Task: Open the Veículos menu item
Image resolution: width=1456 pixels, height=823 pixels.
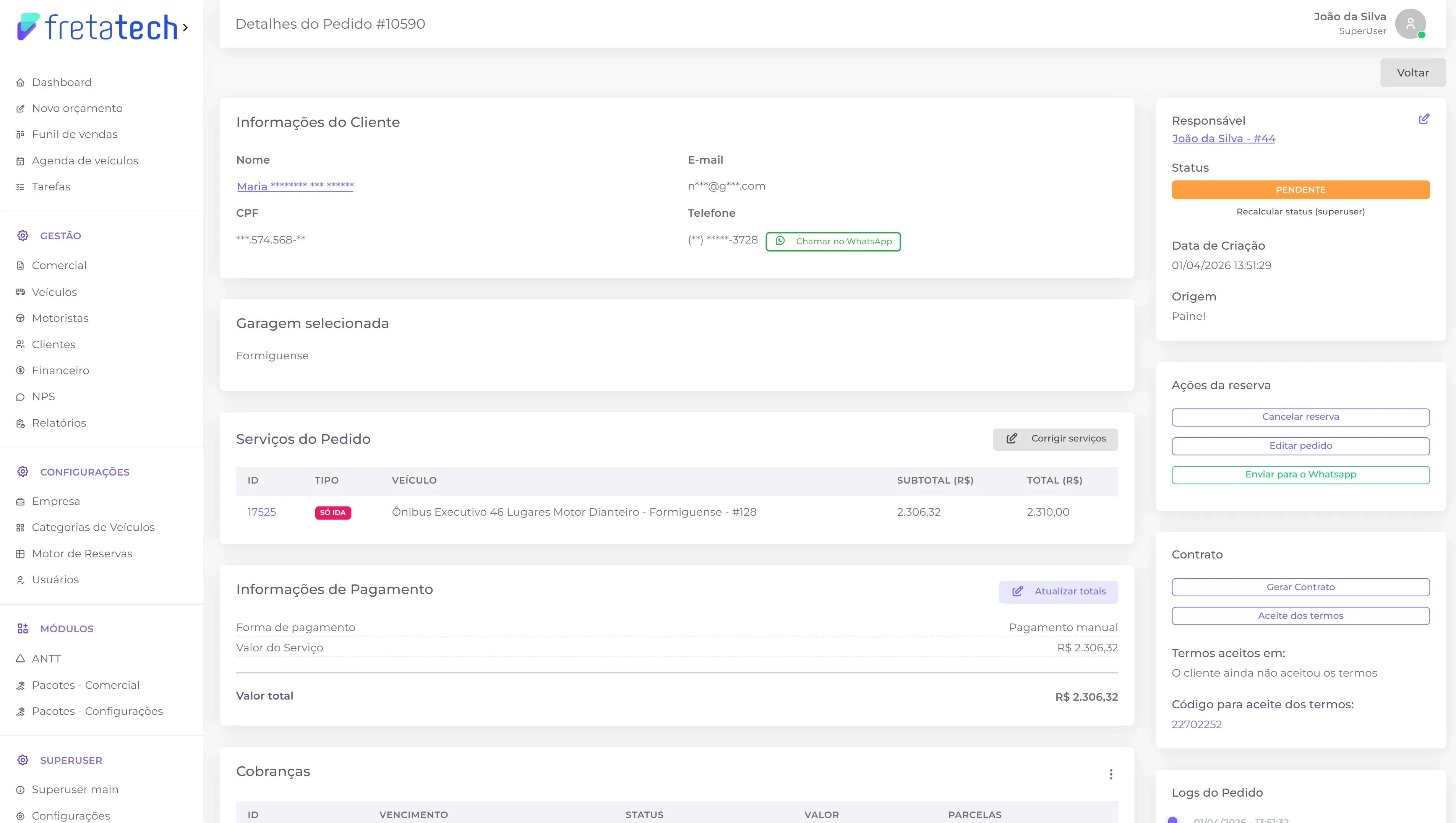Action: tap(54, 292)
